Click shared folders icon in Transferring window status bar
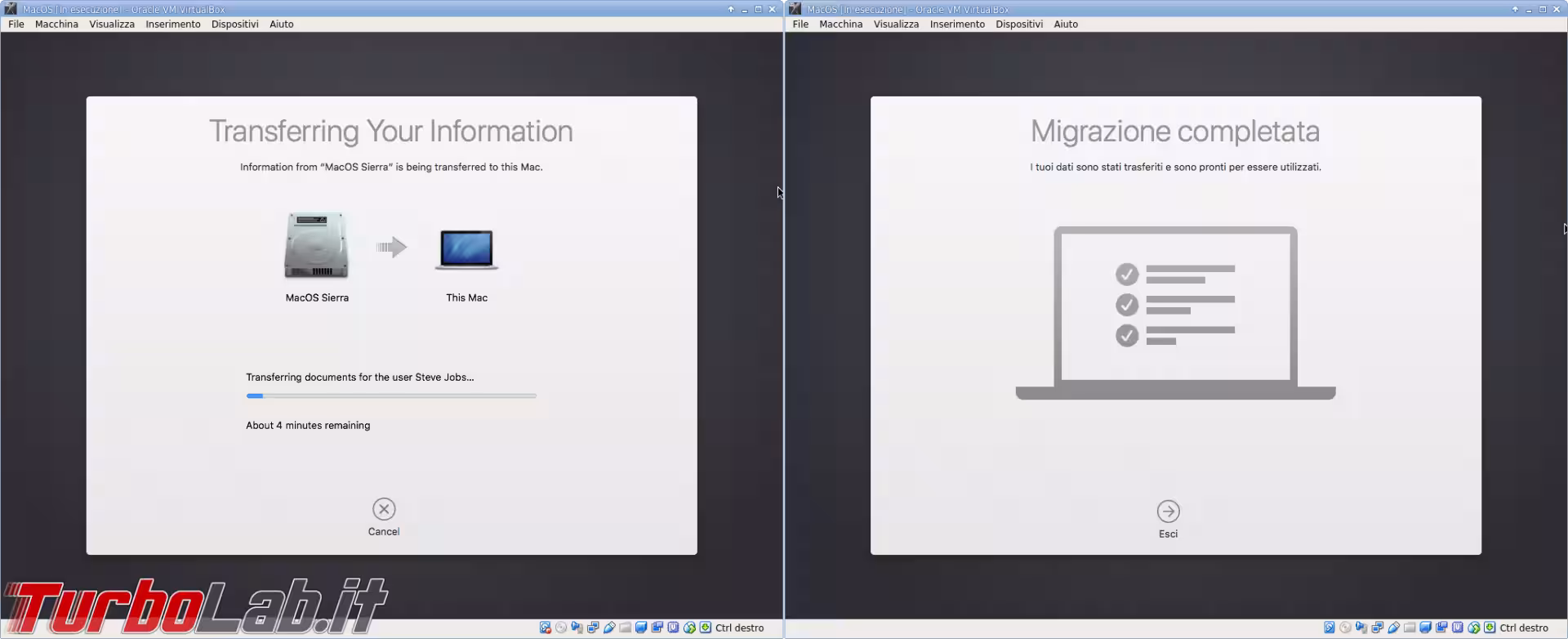1568x639 pixels. tap(625, 628)
